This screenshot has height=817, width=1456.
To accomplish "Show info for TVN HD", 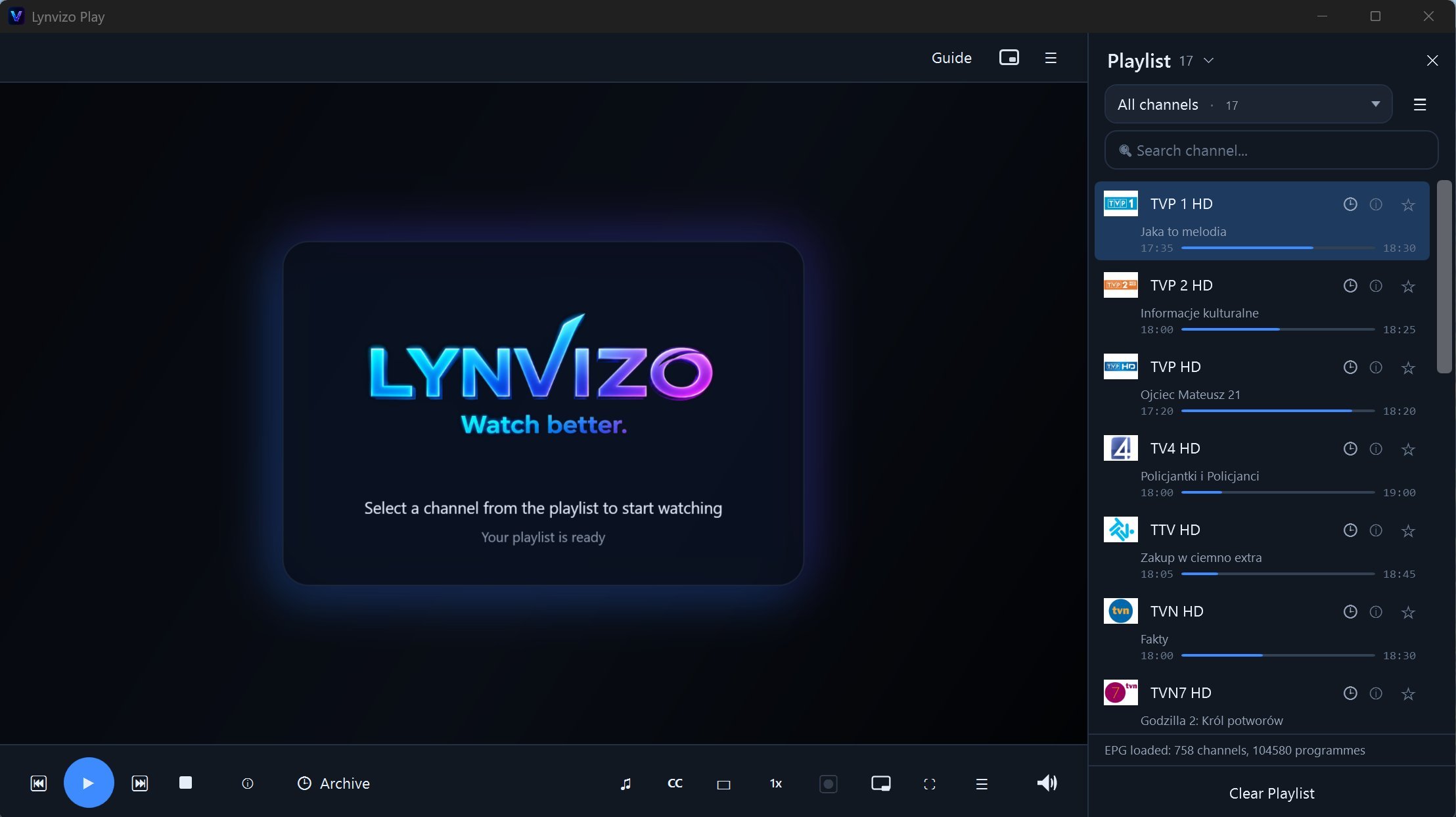I will pos(1376,612).
